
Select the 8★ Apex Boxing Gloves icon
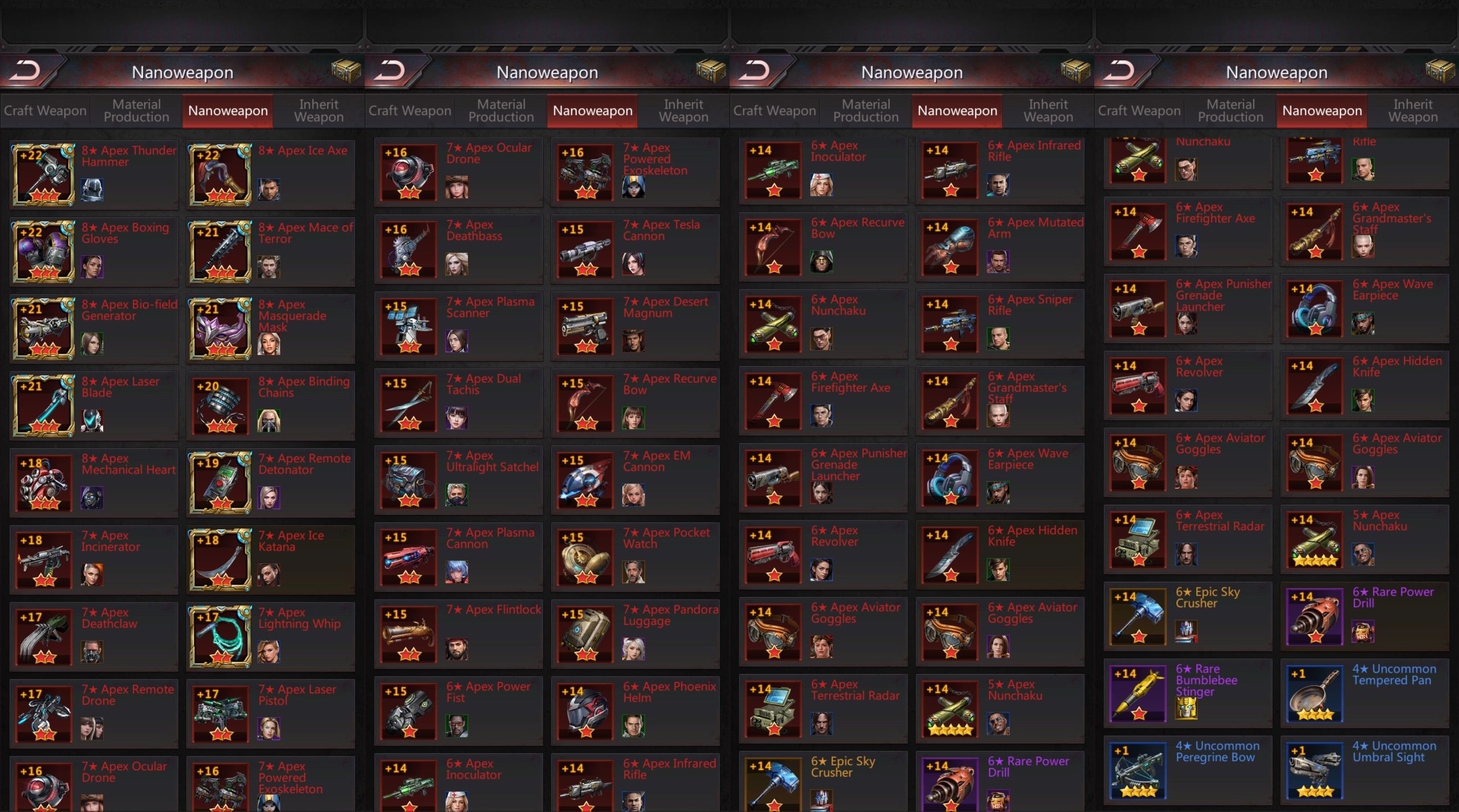tap(44, 251)
